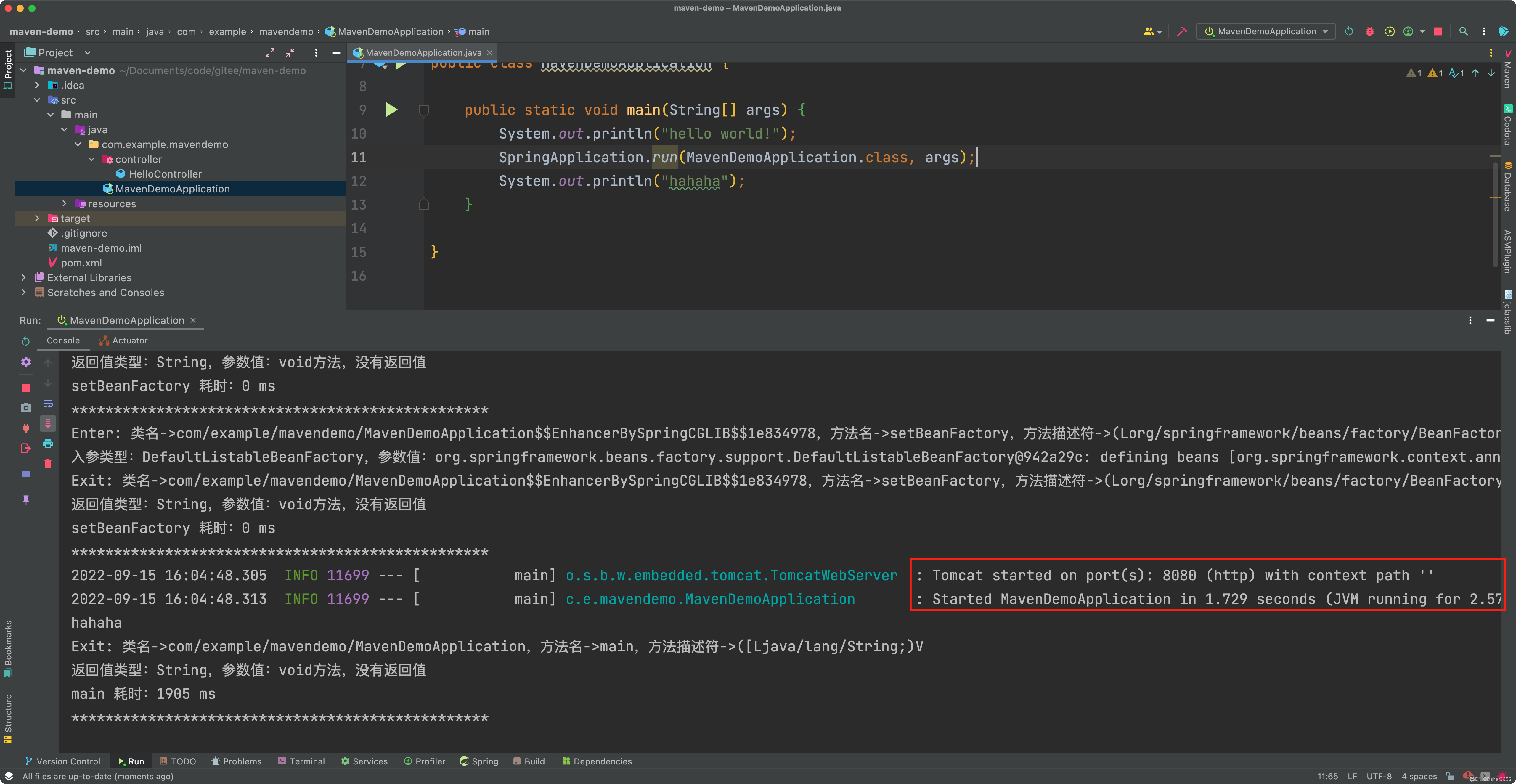Viewport: 1516px width, 784px height.
Task: Expand the .idea folder
Action: [38, 85]
